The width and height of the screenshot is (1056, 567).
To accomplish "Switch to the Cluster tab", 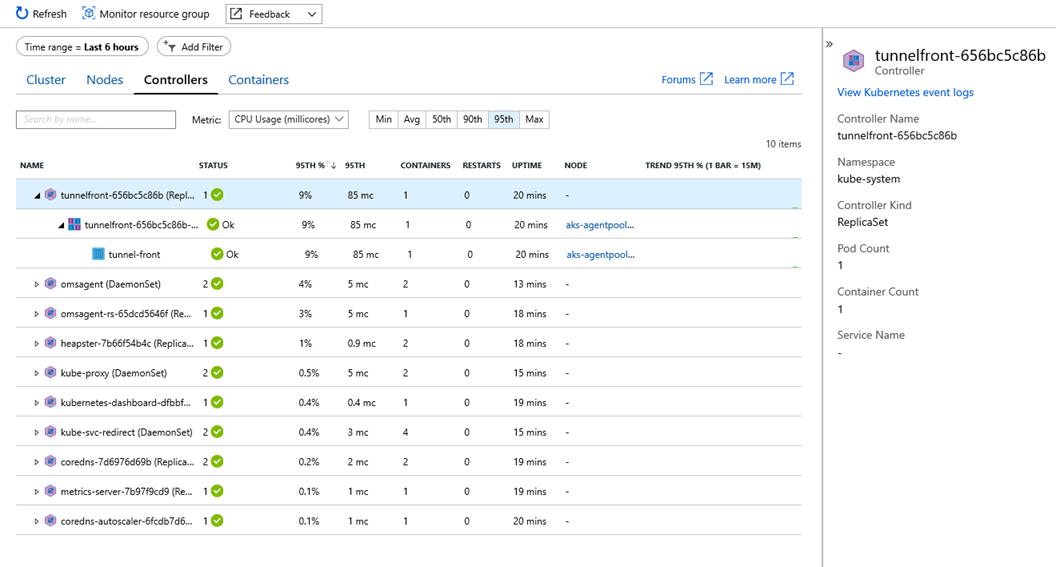I will [46, 79].
